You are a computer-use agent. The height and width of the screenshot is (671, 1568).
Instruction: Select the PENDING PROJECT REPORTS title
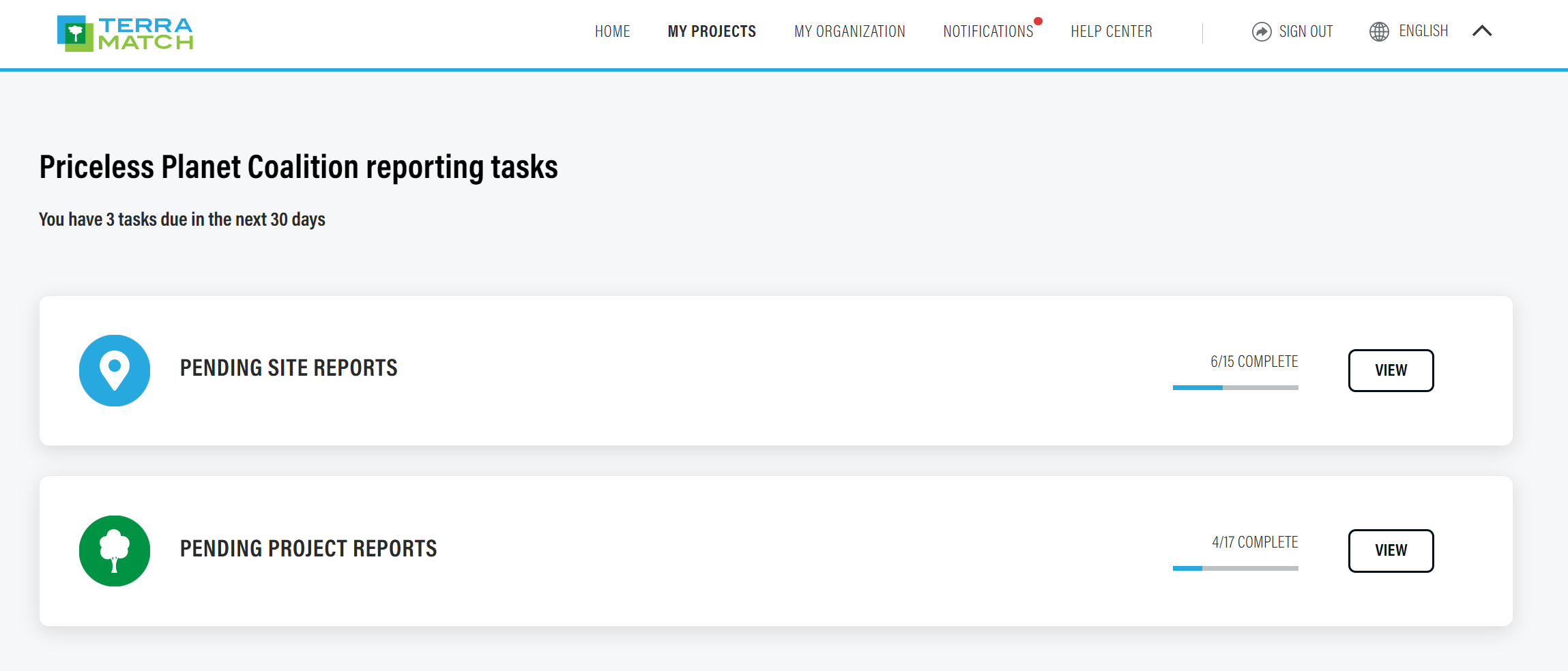[308, 549]
